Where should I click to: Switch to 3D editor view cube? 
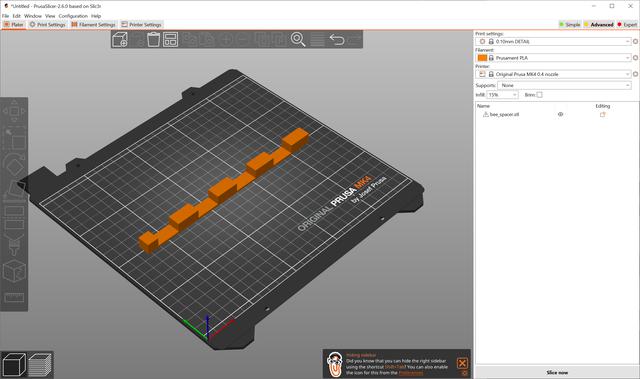point(14,364)
